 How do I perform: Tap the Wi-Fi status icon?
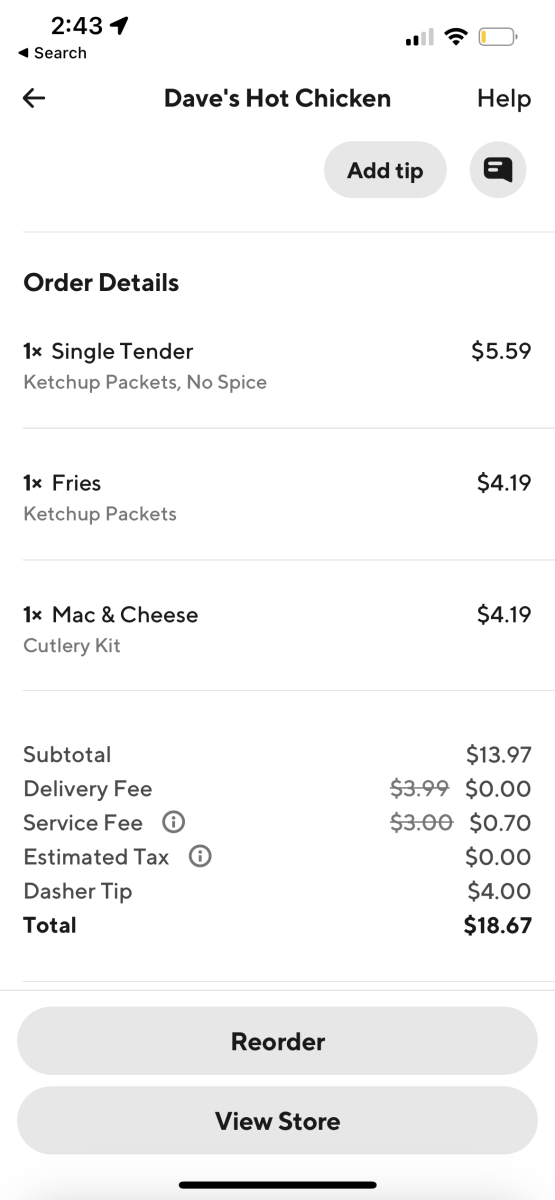(x=456, y=37)
